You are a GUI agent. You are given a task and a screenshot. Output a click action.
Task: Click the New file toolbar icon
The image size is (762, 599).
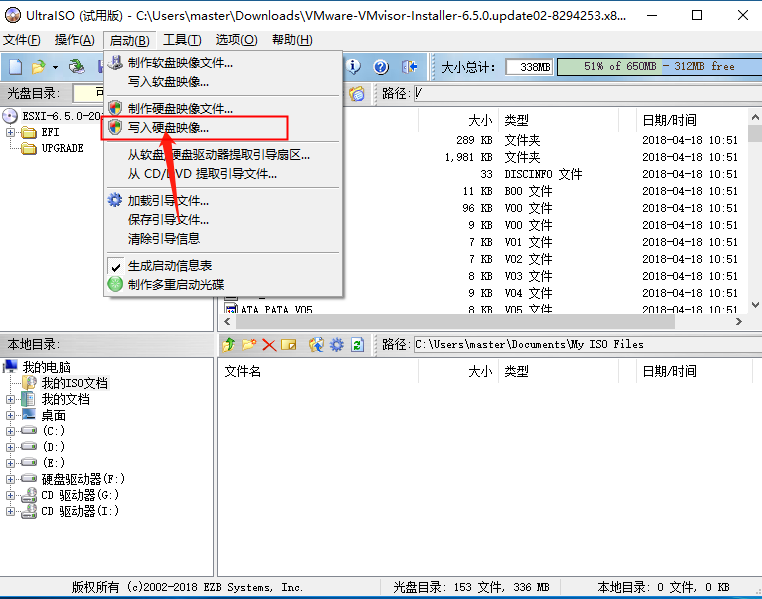pos(16,67)
